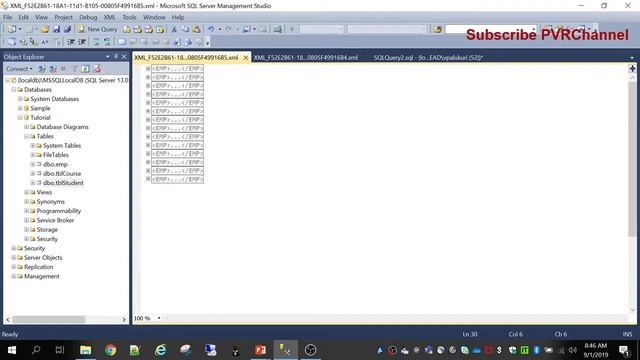
Task: Click the Save floppy disk icon
Action: [x=56, y=29]
